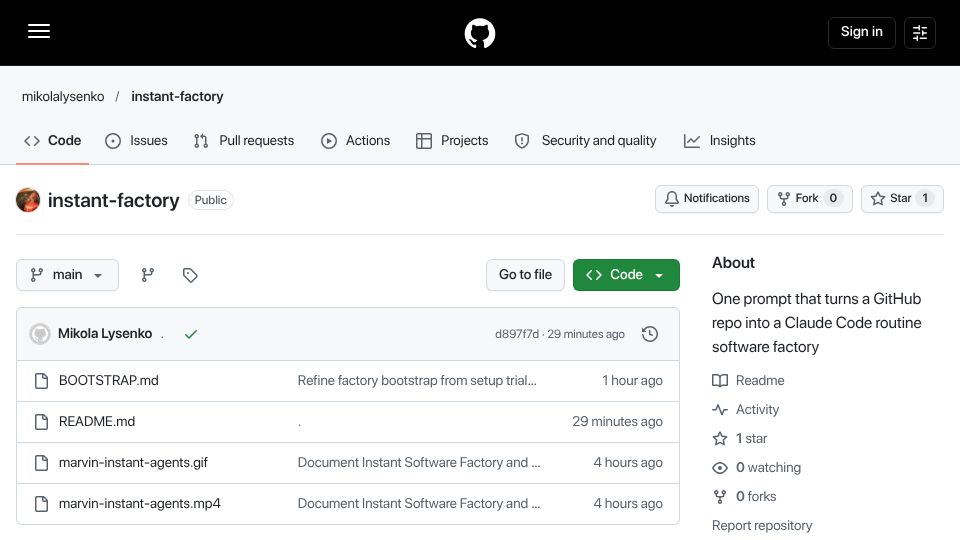Open the hamburger navigation menu

tap(39, 31)
